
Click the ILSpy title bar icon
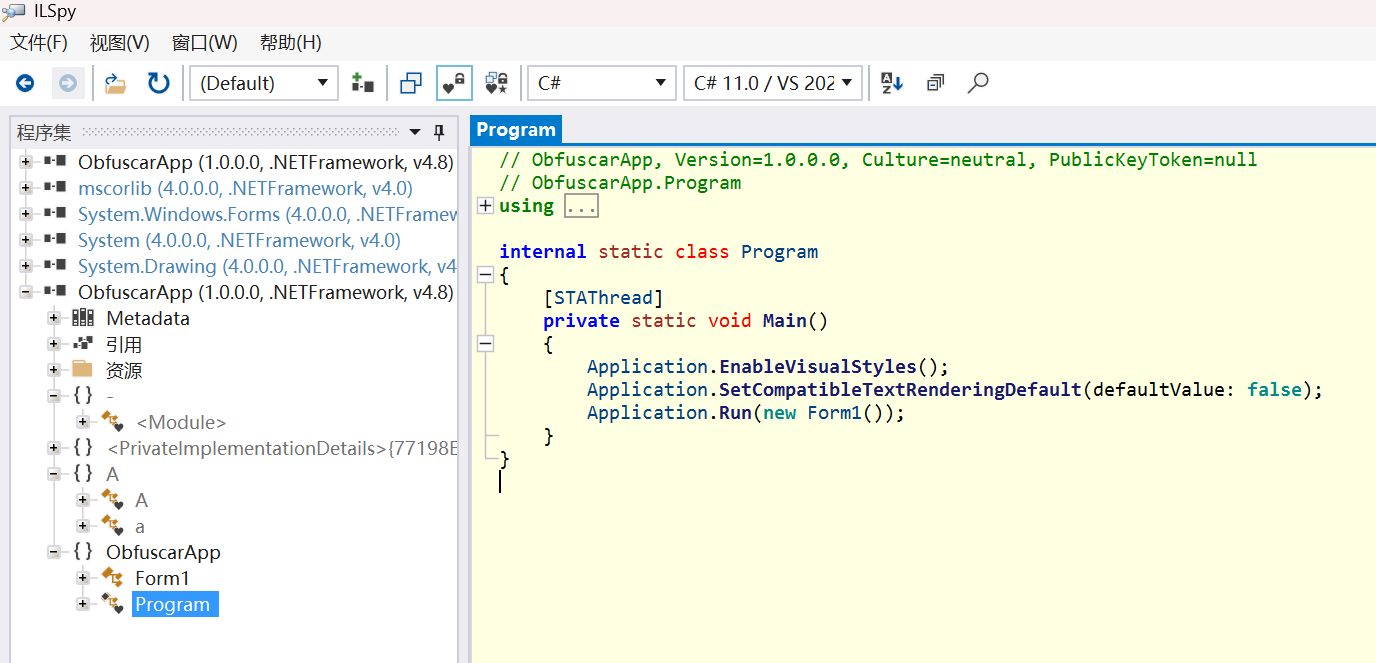(13, 12)
